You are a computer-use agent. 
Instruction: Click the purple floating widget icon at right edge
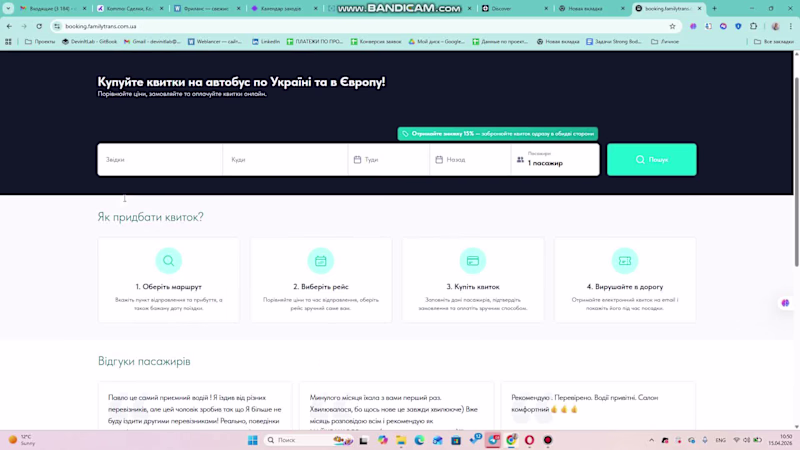click(785, 303)
